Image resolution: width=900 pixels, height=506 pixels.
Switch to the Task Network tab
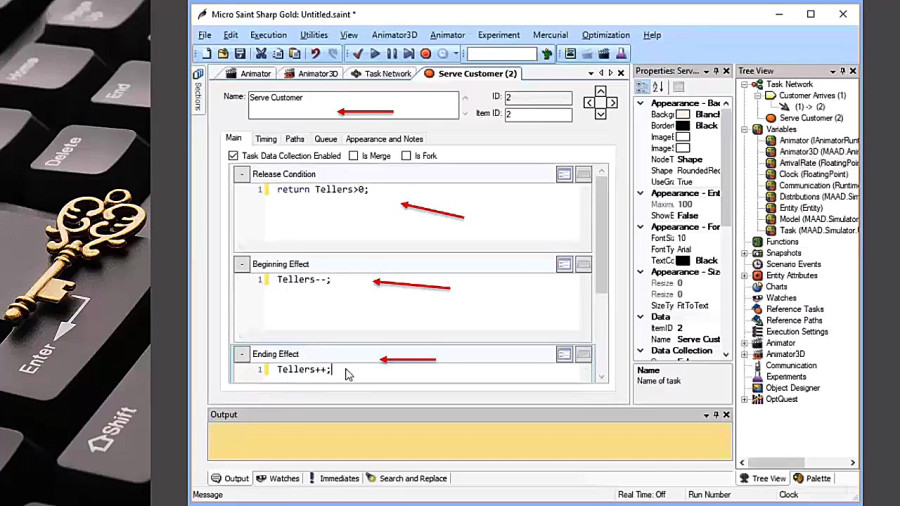coord(381,73)
